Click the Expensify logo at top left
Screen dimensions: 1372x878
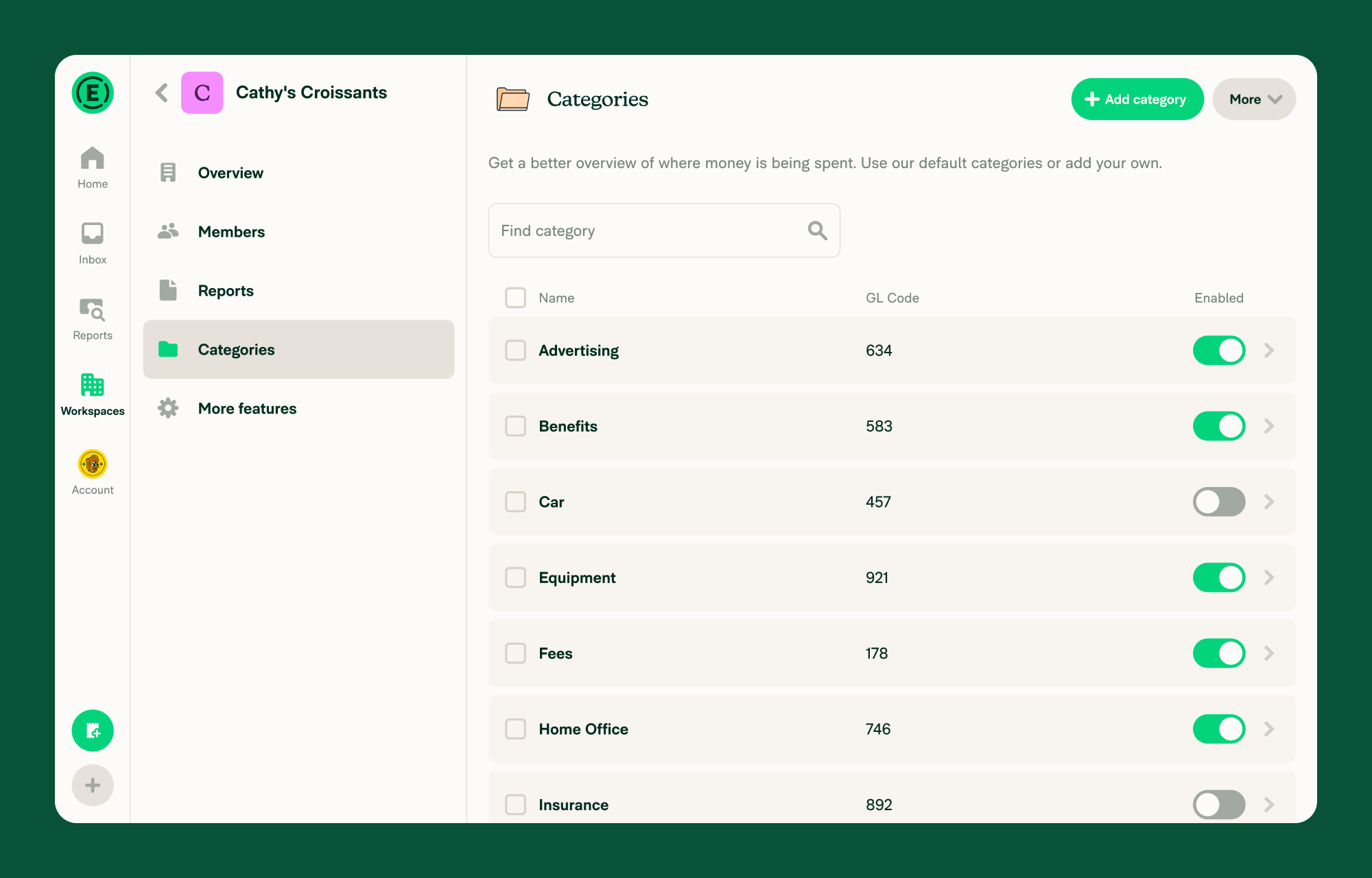pyautogui.click(x=92, y=93)
